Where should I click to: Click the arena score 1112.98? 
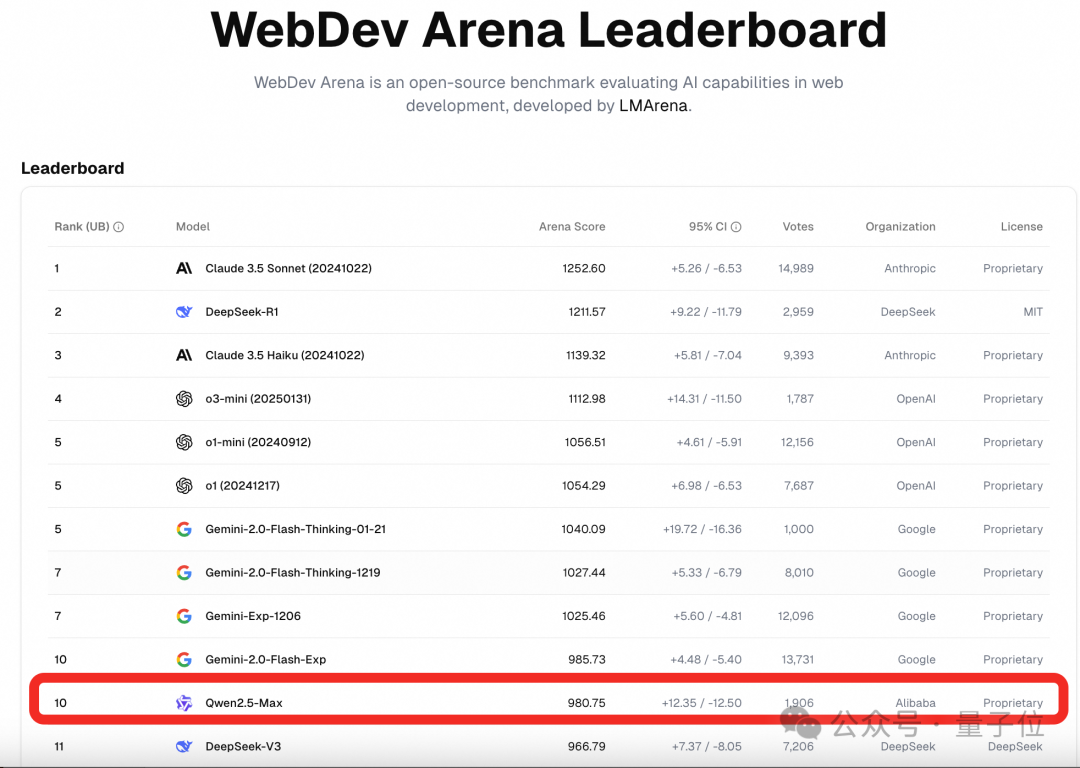tap(587, 398)
